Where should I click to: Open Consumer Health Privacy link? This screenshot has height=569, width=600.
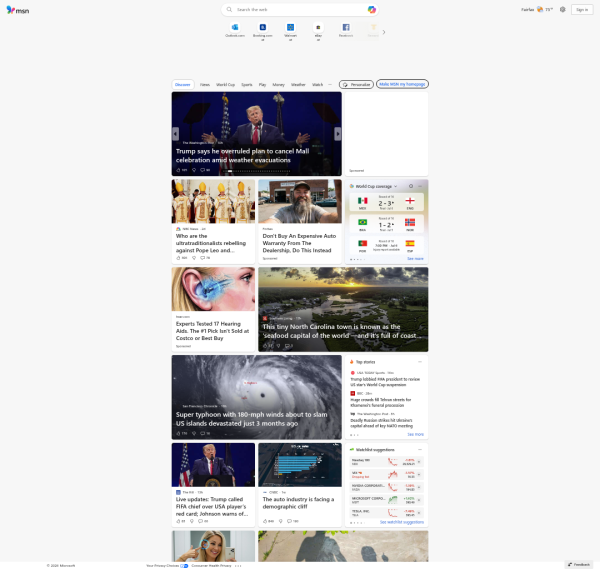coord(212,565)
